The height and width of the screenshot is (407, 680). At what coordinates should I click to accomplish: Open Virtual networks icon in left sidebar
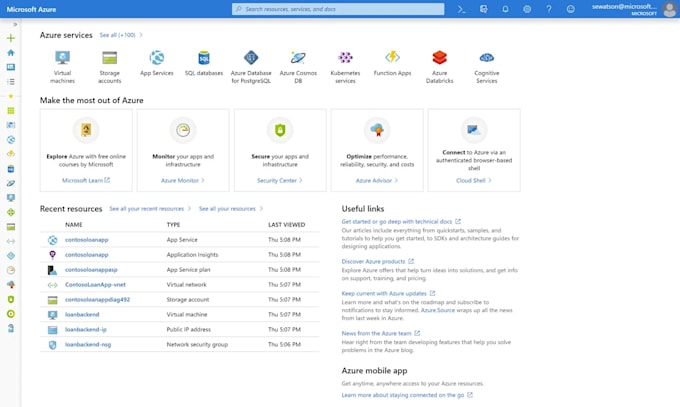pos(11,241)
